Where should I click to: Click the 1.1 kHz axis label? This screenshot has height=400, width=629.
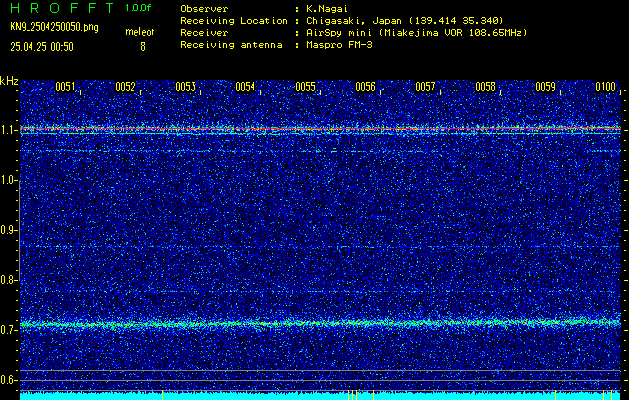click(8, 131)
